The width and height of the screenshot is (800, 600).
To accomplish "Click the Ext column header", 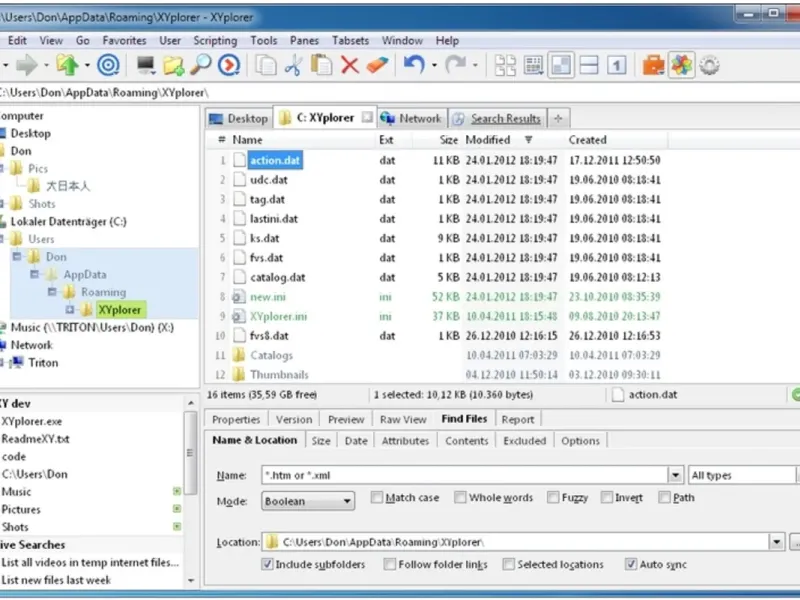I will click(386, 140).
